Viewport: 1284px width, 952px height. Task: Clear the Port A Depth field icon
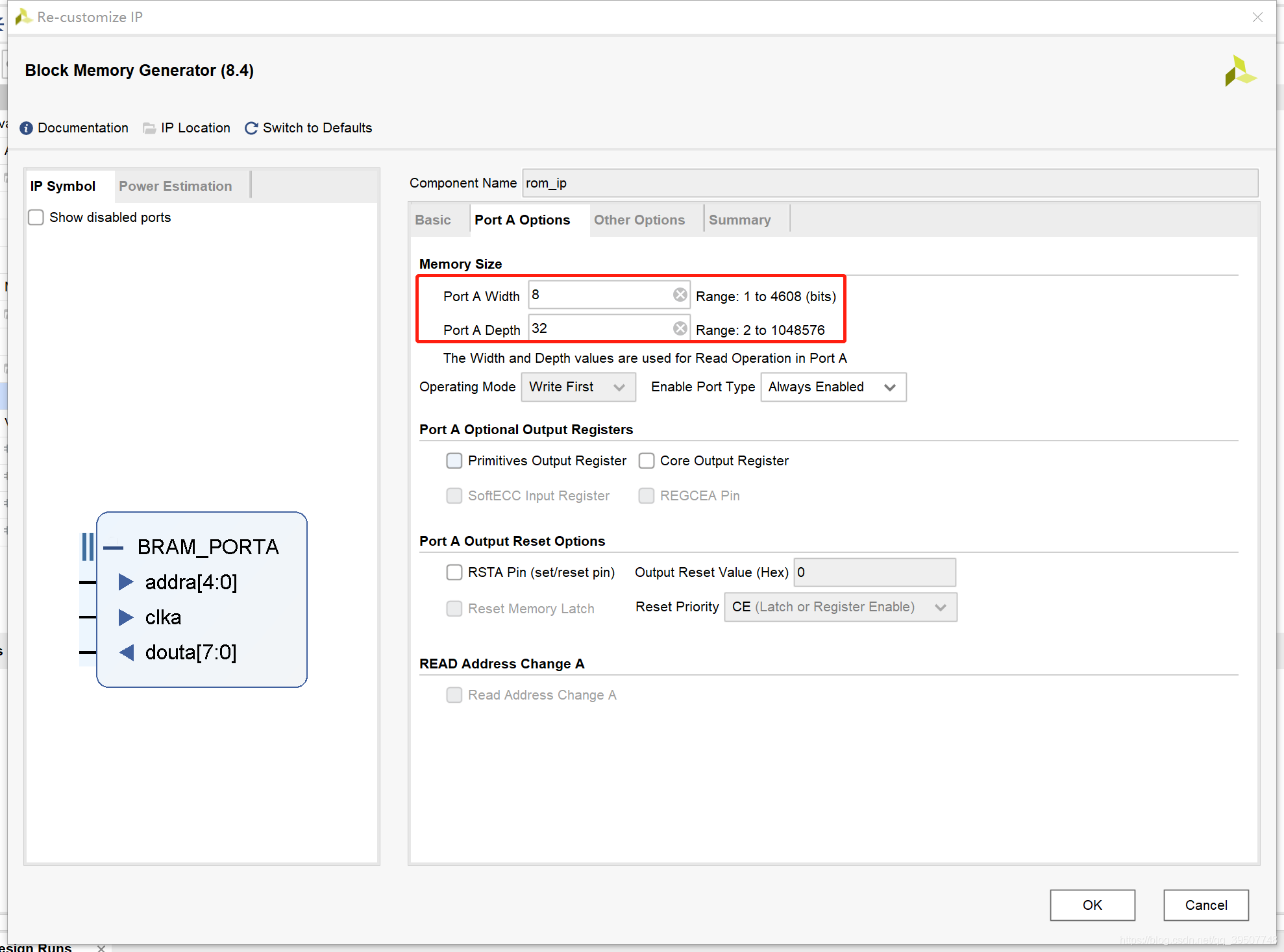pyautogui.click(x=680, y=329)
